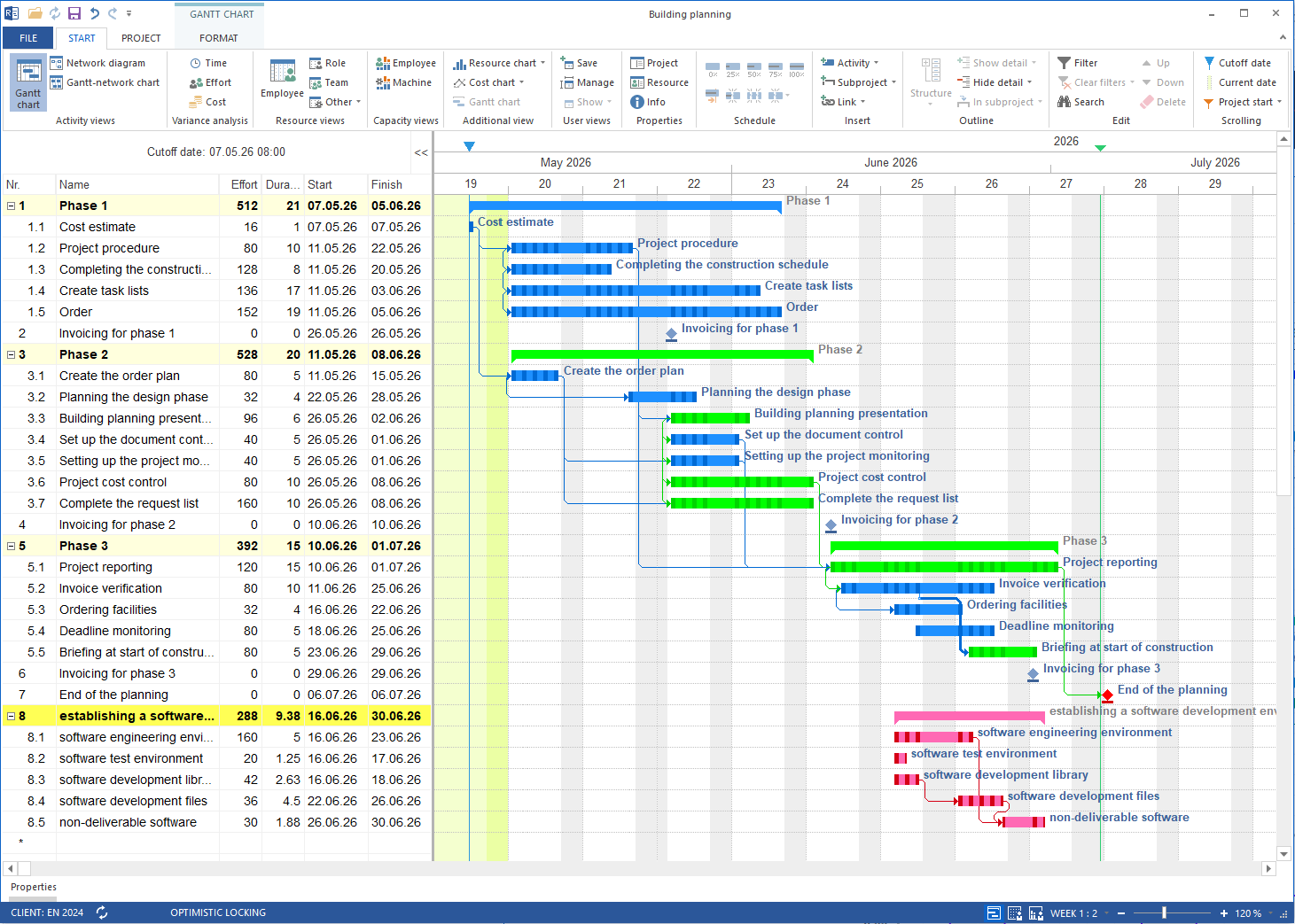This screenshot has width=1295, height=924.
Task: Switch to the FORMAT ribbon tab
Action: 218,38
